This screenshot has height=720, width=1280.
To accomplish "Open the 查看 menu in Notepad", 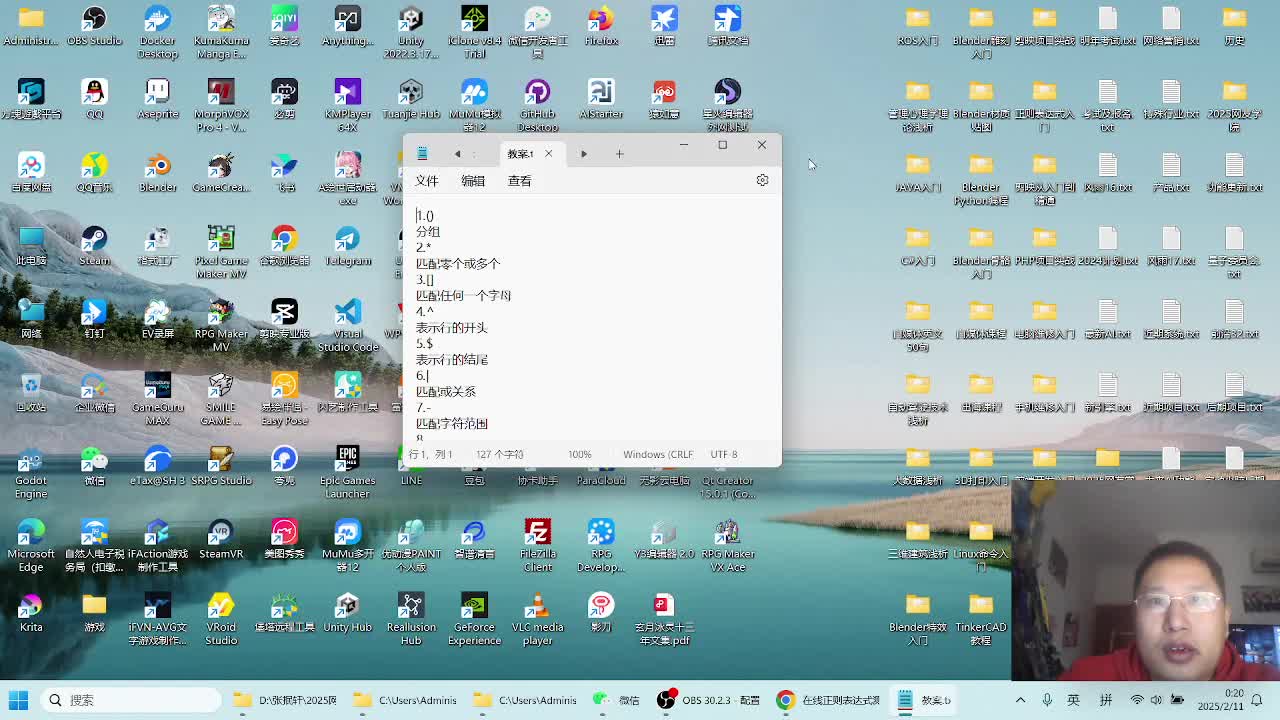I will tap(519, 181).
